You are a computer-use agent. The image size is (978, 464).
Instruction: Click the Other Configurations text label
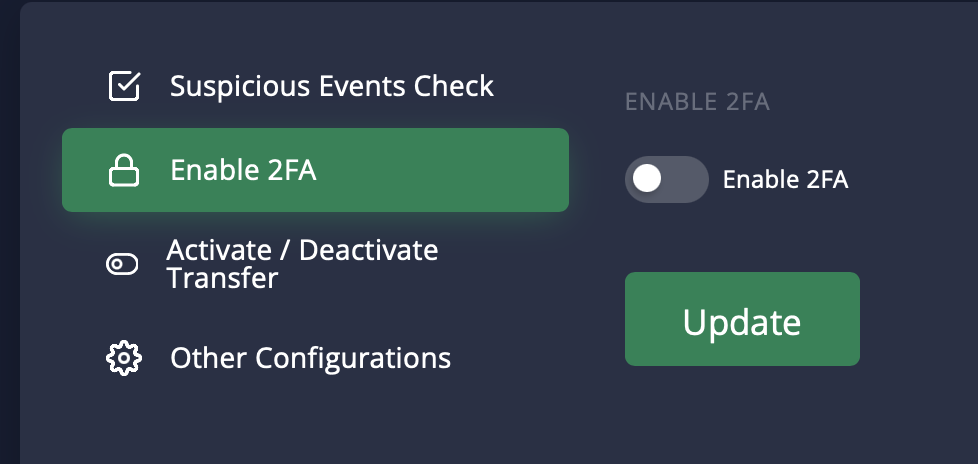pyautogui.click(x=310, y=357)
